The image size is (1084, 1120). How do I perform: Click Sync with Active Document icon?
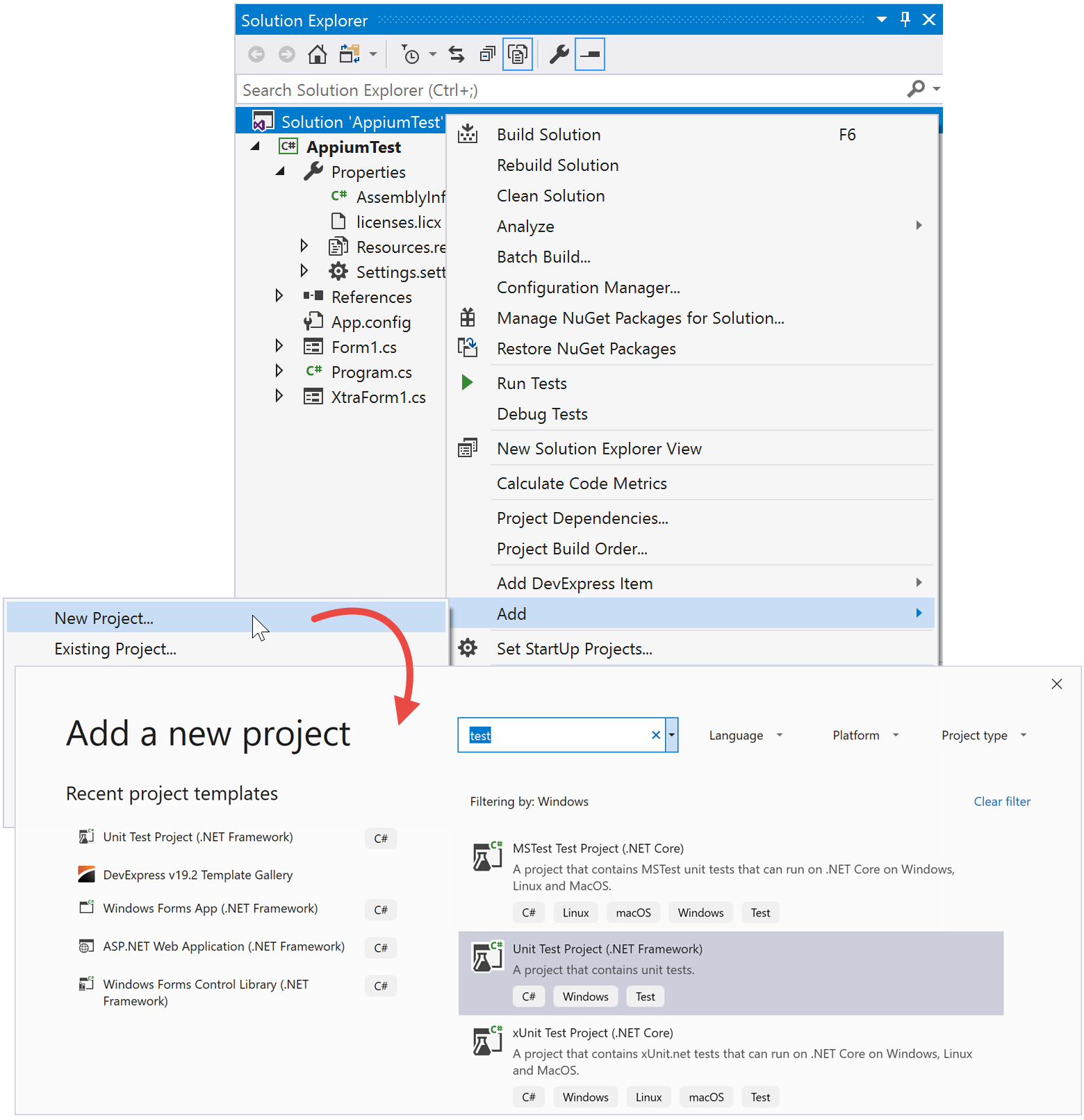coord(457,54)
